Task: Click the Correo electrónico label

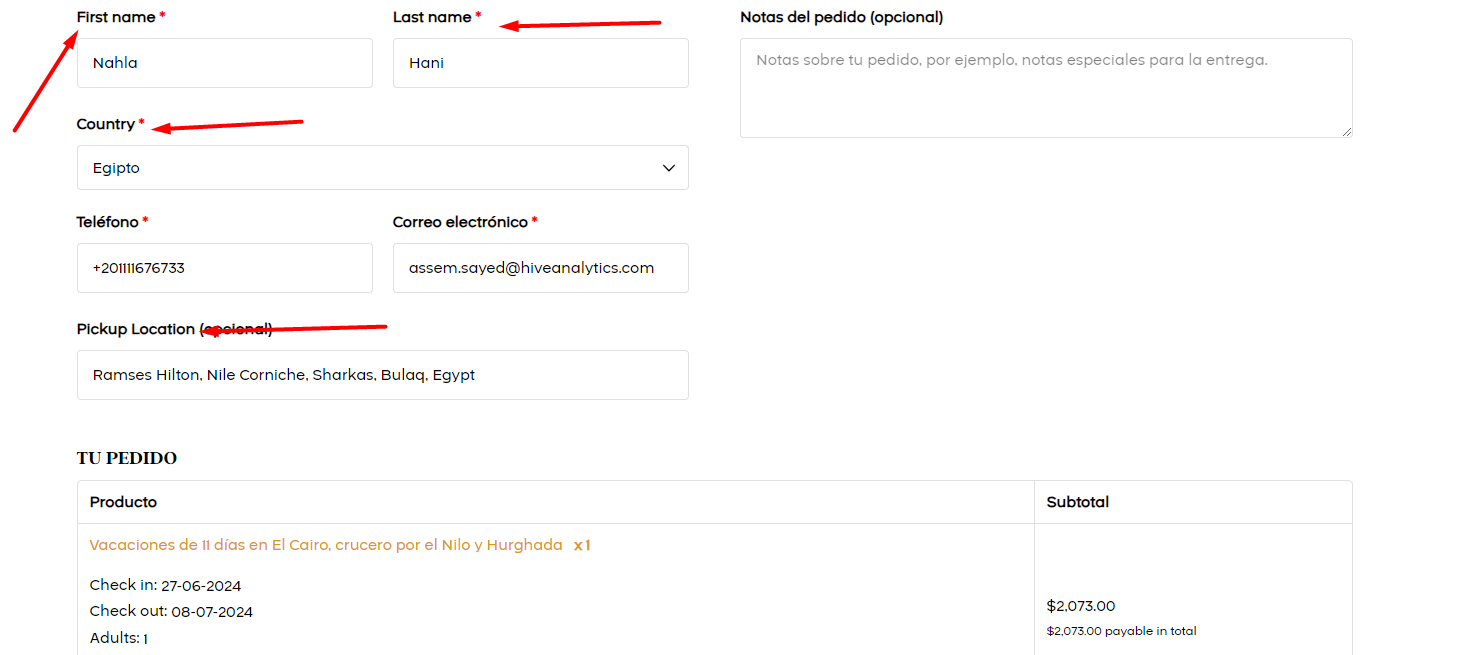Action: (460, 222)
